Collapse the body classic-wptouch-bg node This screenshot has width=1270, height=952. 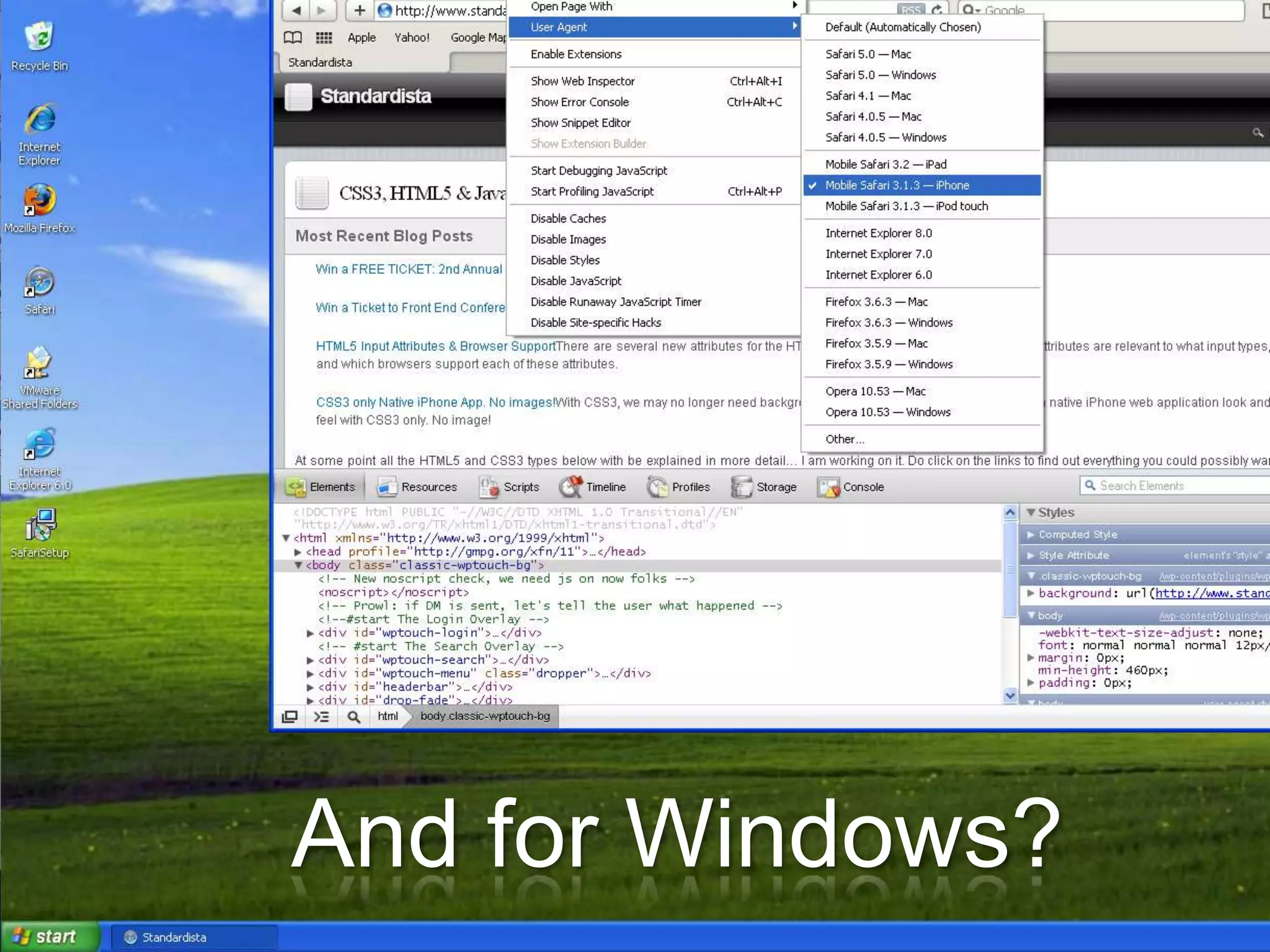click(x=298, y=565)
